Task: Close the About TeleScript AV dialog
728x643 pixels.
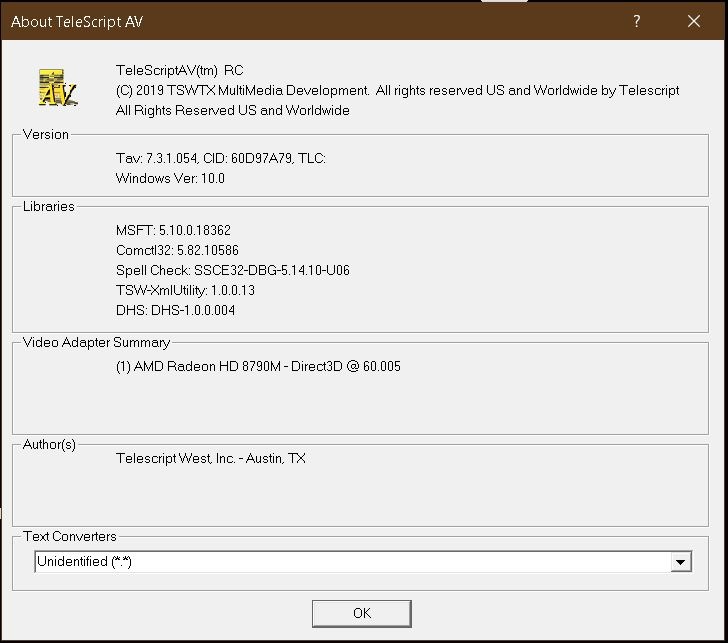Action: pyautogui.click(x=694, y=21)
